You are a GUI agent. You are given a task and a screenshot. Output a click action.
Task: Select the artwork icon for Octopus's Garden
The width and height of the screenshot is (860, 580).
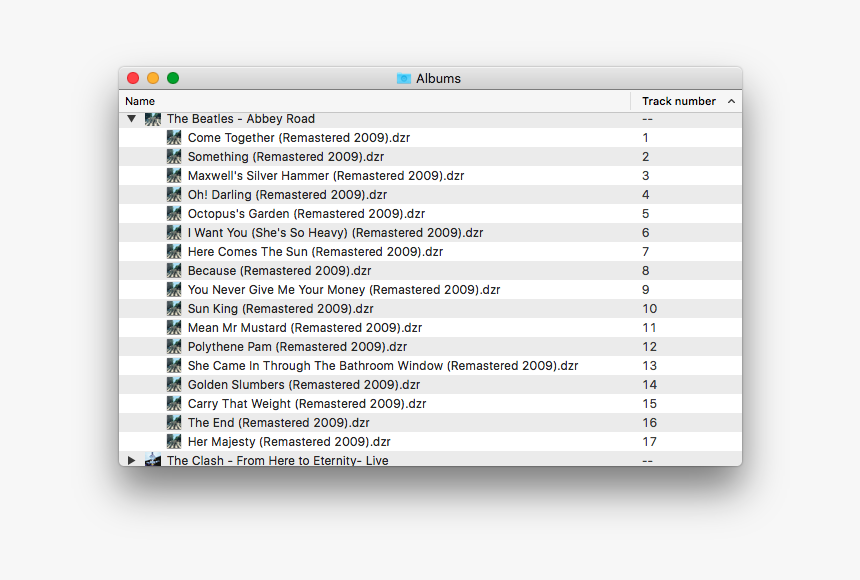[173, 213]
